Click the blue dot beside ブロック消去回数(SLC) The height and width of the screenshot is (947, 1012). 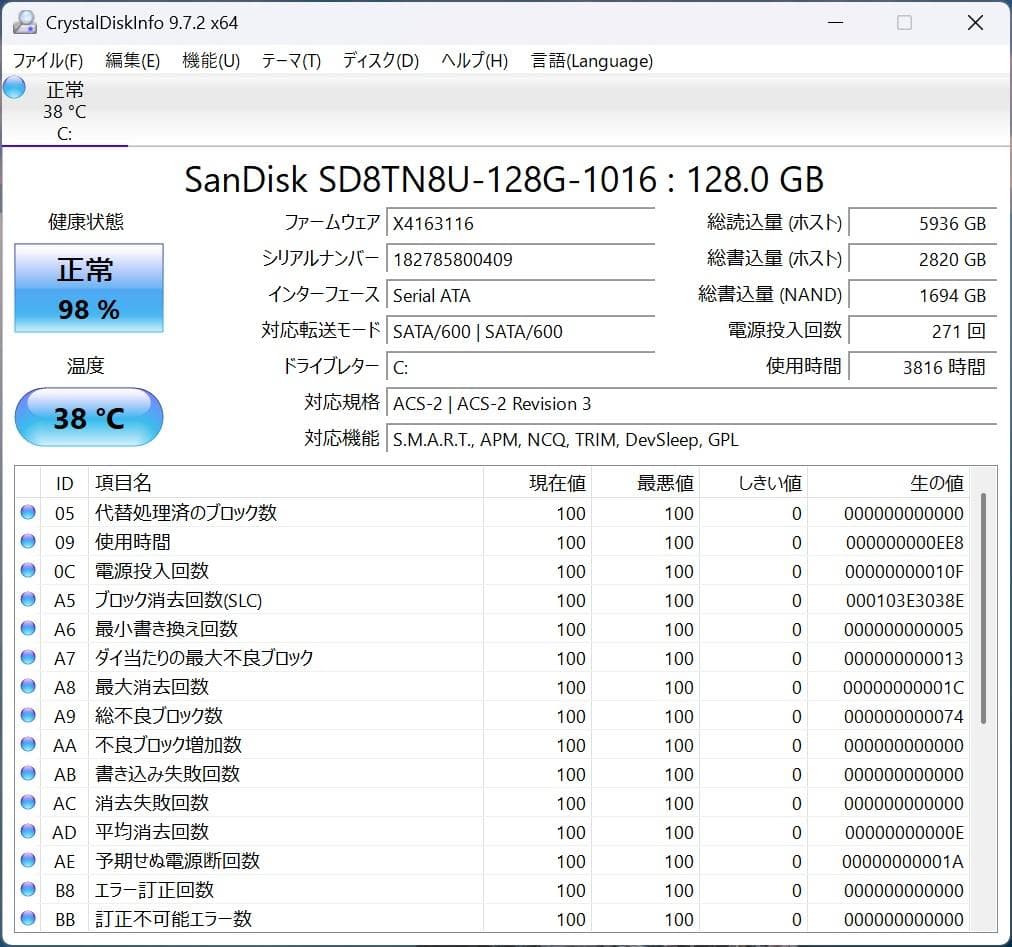pos(29,600)
